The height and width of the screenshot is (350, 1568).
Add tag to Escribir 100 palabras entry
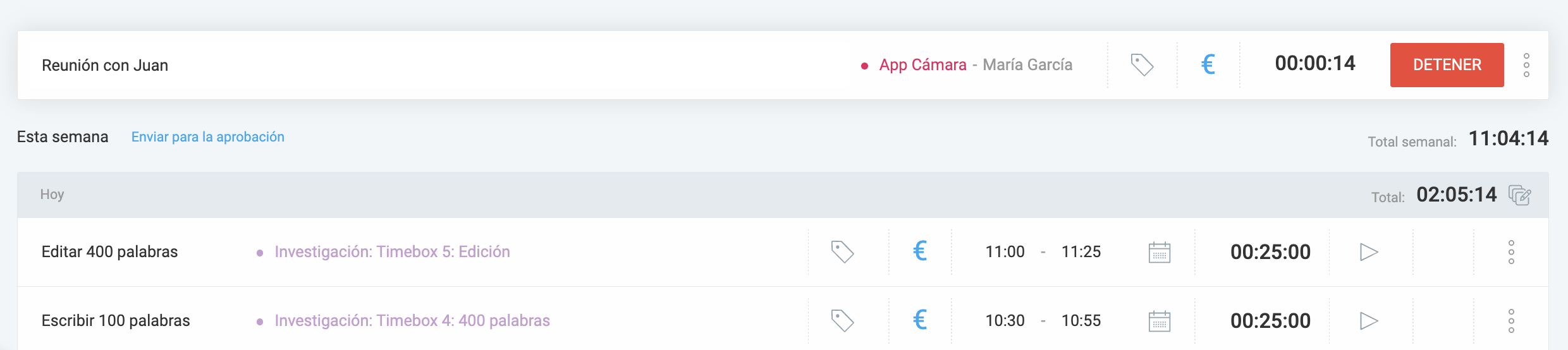[842, 321]
